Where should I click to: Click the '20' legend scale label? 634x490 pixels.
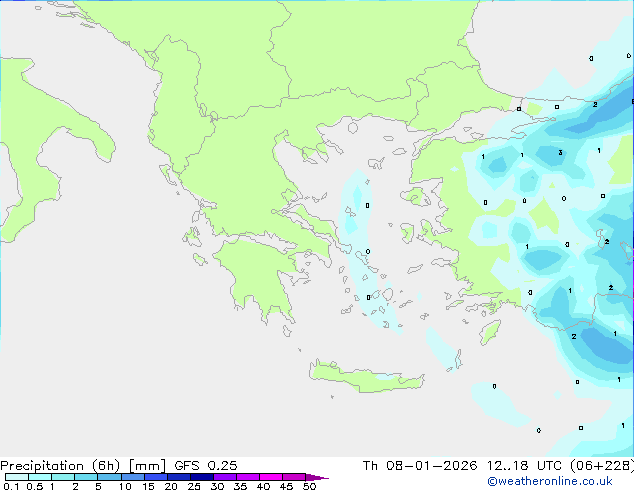(171, 486)
